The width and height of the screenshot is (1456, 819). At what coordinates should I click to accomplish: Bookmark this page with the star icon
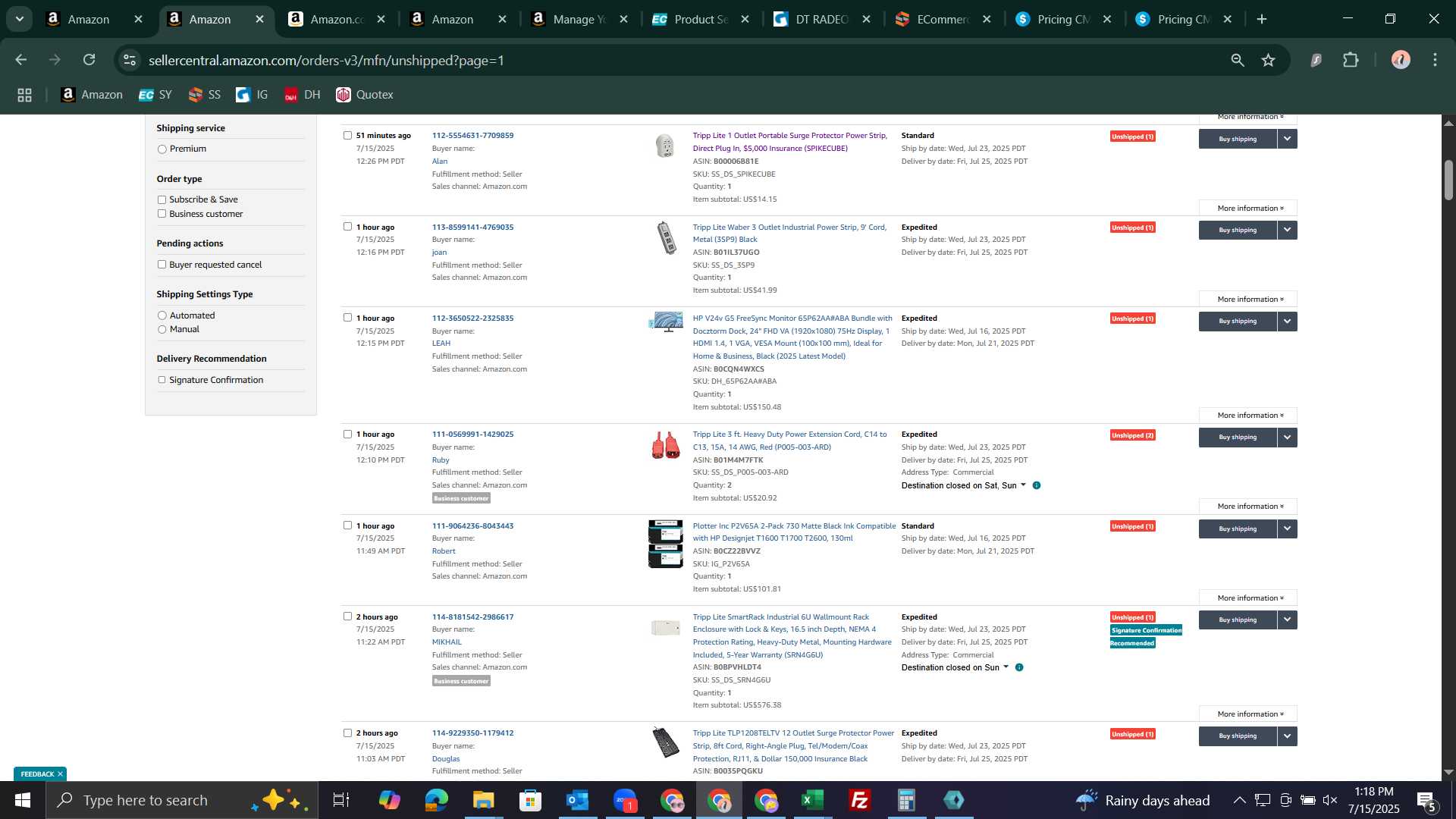click(x=1269, y=60)
